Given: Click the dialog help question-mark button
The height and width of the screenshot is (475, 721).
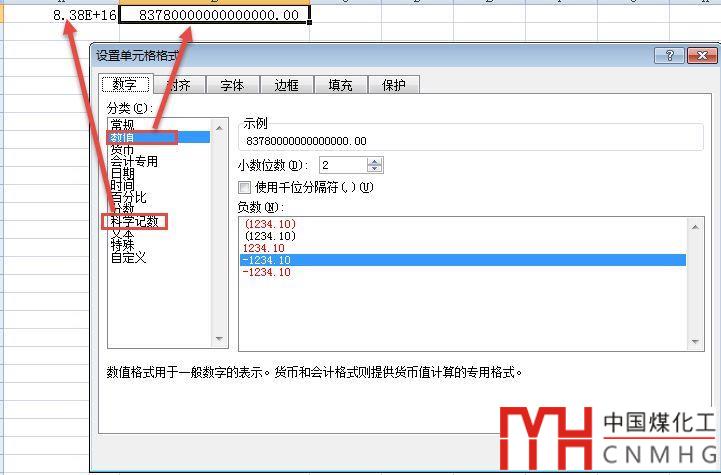Looking at the screenshot, I should coord(669,56).
